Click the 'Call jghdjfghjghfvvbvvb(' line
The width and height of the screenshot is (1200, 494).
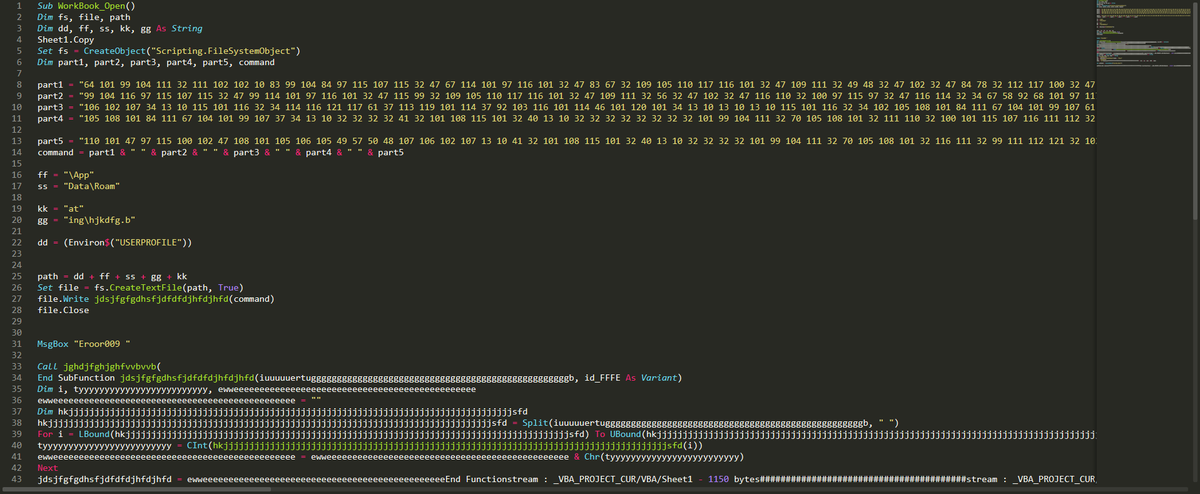pyautogui.click(x=99, y=366)
